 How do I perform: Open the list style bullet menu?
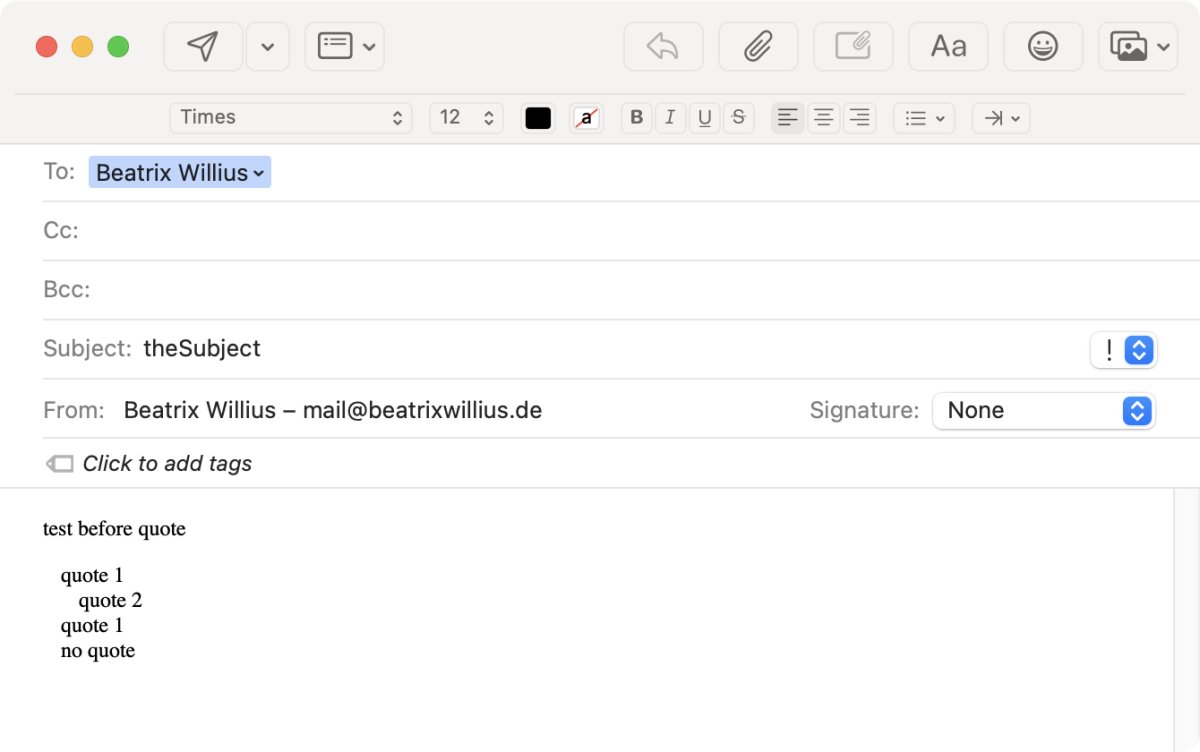pos(924,118)
